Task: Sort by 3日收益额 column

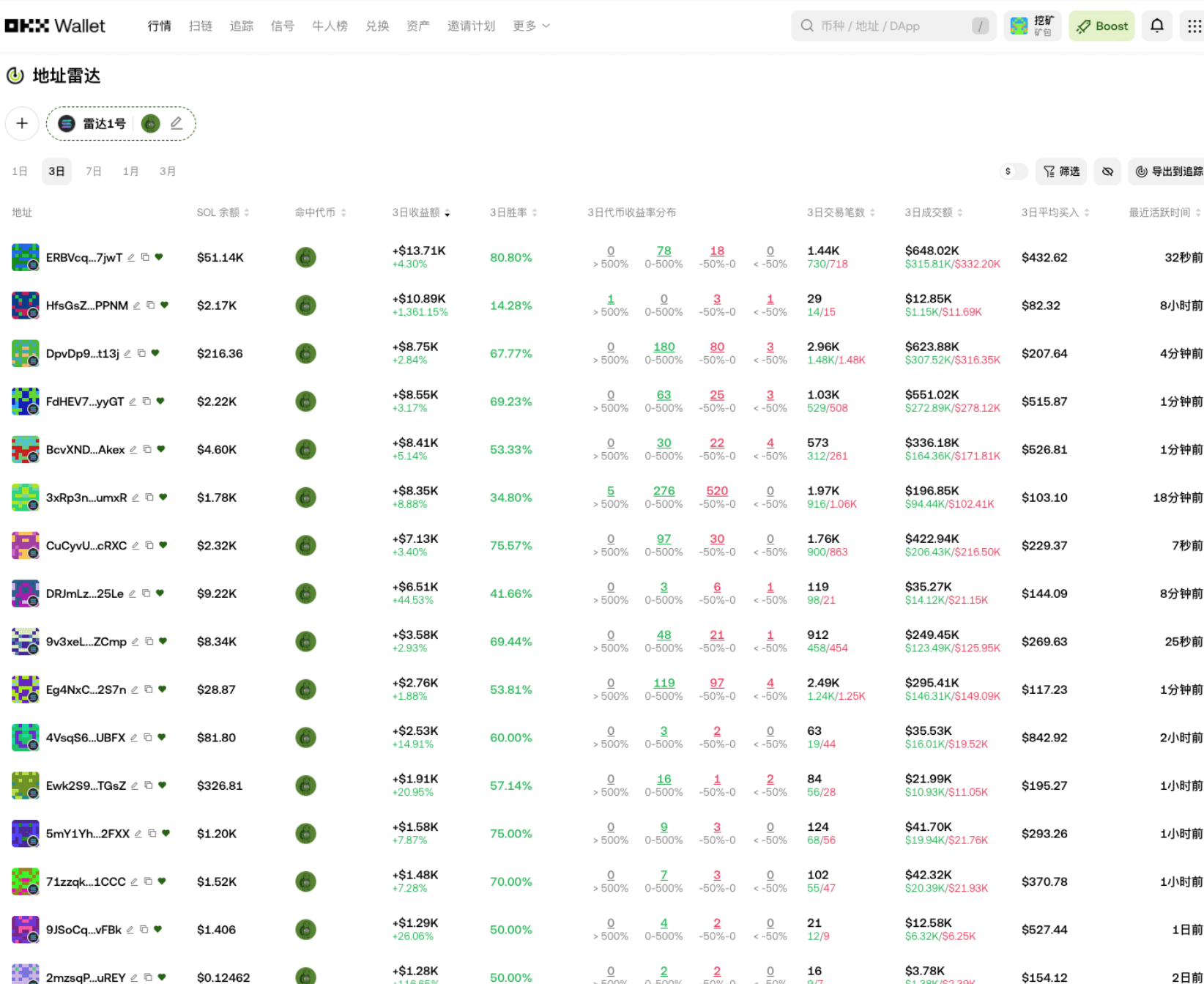Action: click(420, 212)
